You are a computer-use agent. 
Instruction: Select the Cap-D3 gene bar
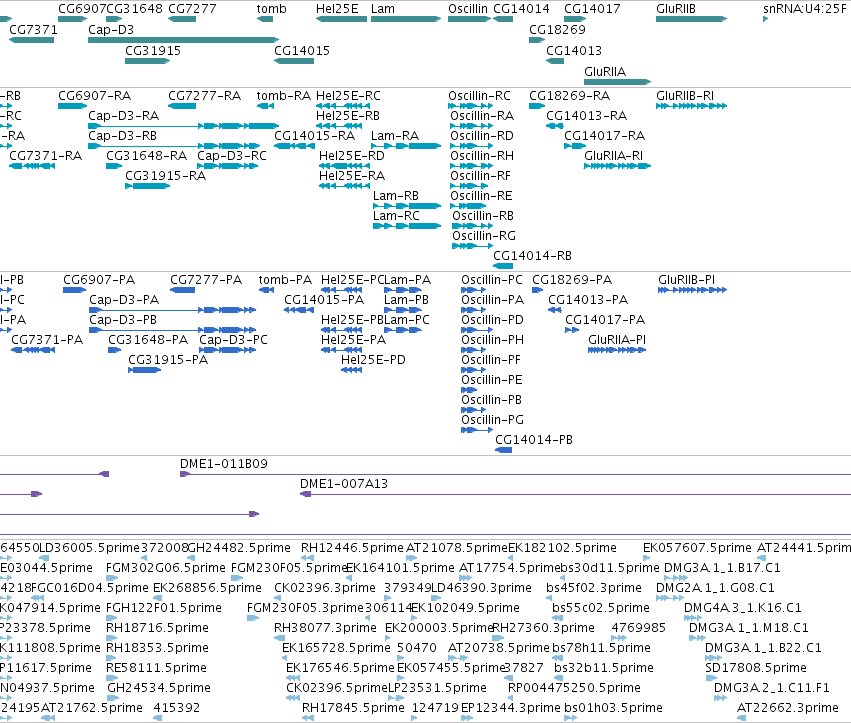coord(183,40)
